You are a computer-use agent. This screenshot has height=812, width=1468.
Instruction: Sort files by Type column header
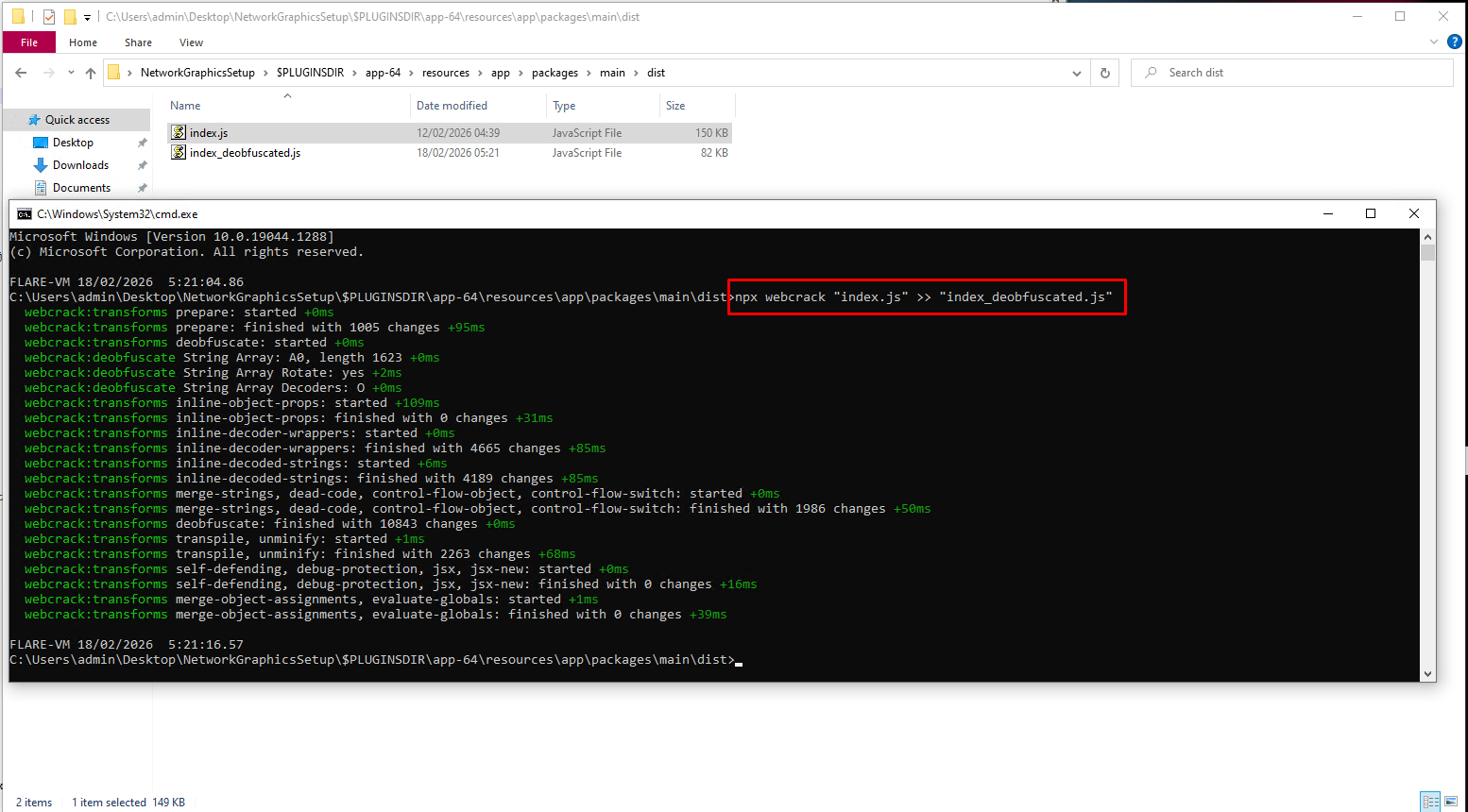(564, 106)
